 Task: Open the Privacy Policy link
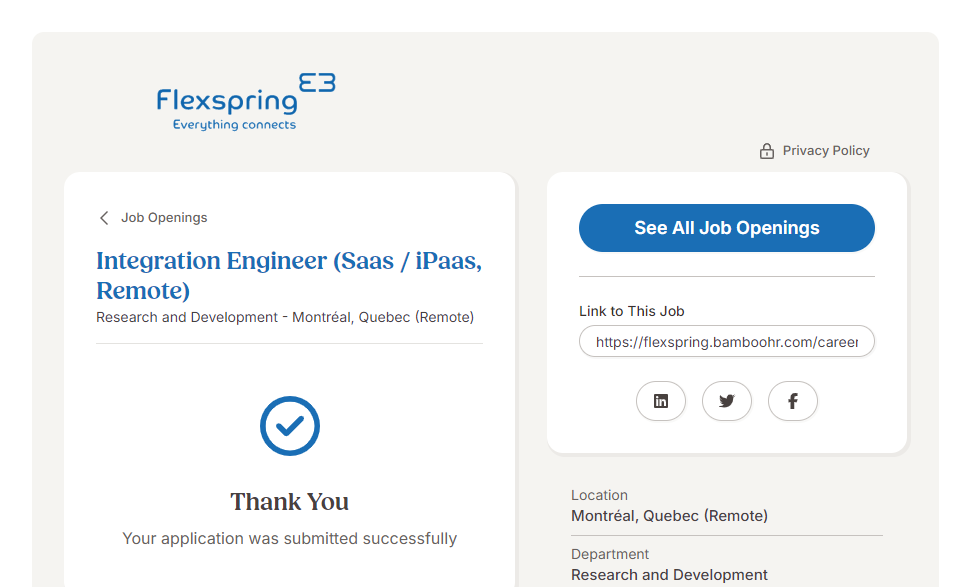(x=826, y=151)
